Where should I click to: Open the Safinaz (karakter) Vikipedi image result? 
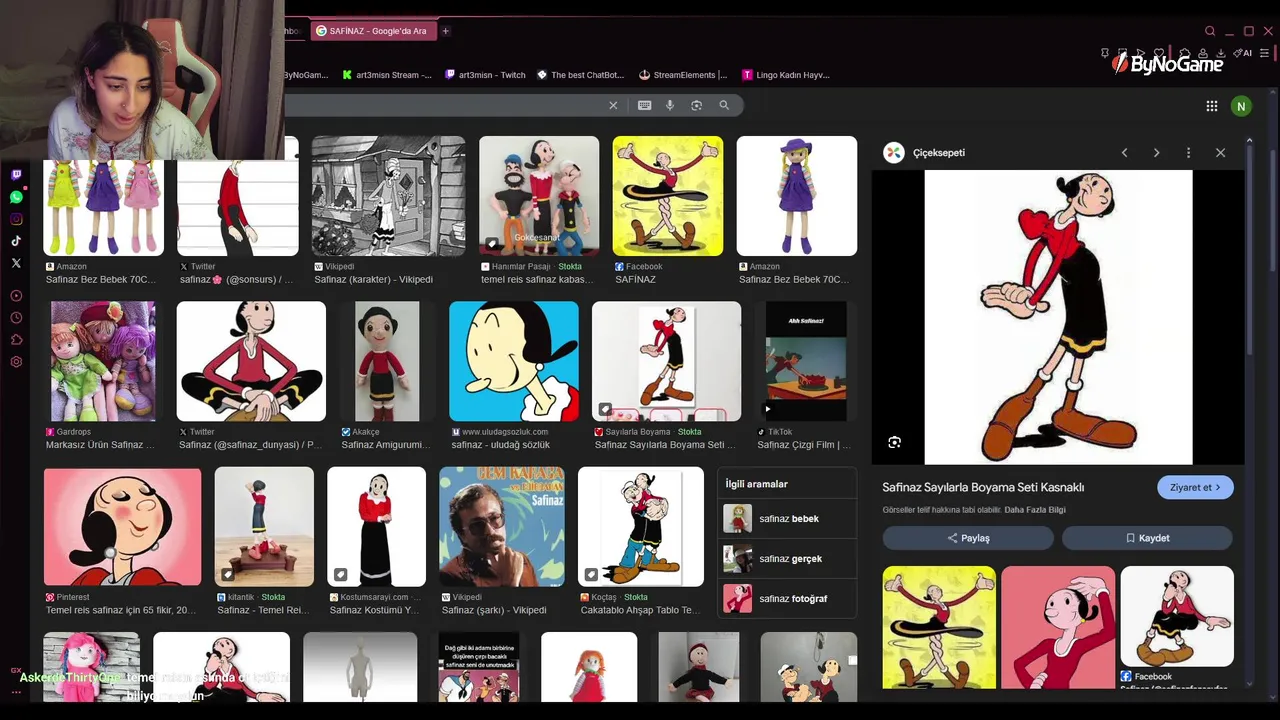point(388,196)
